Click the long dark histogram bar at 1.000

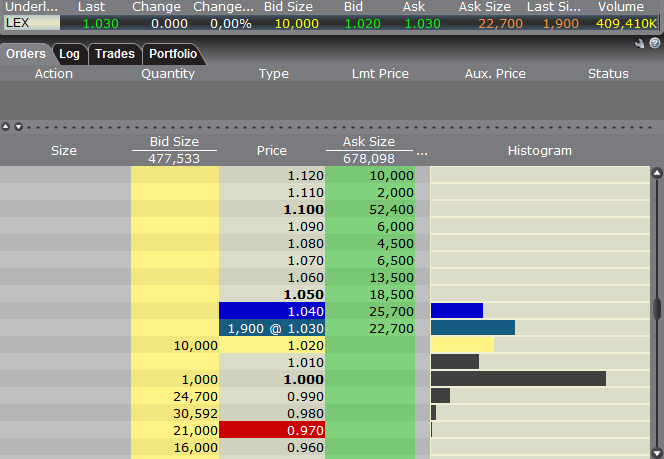tap(518, 379)
